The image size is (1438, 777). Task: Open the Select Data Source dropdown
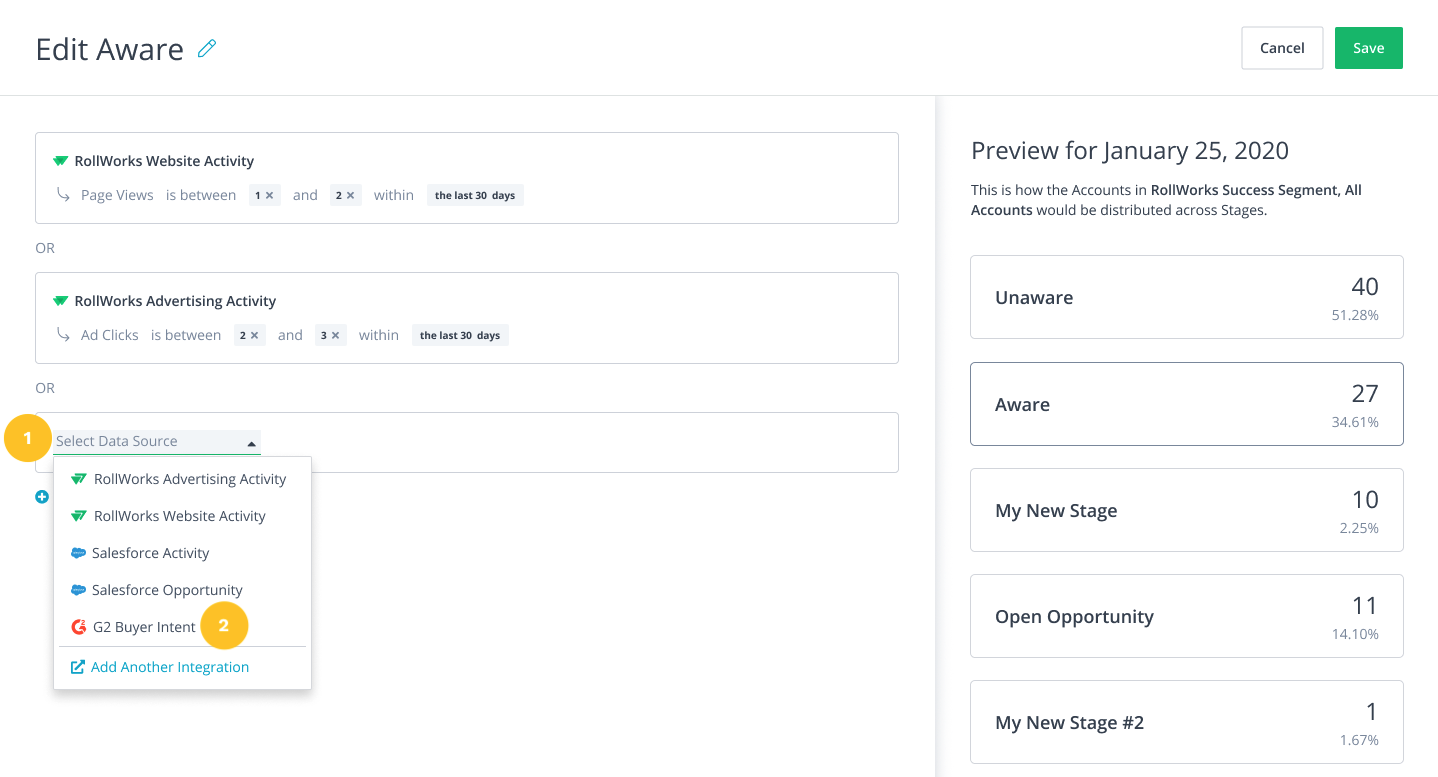(x=157, y=441)
